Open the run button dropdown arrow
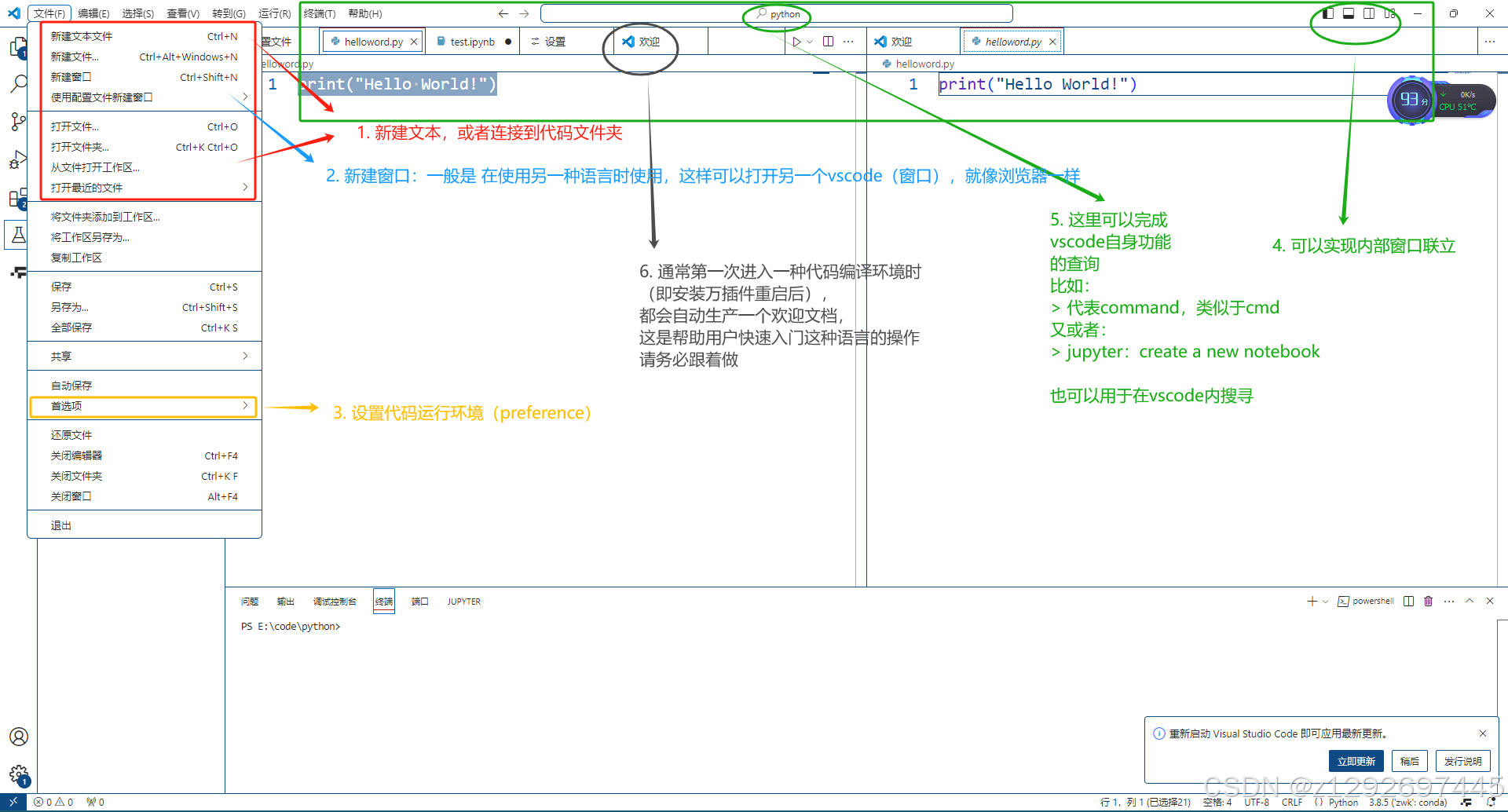 click(808, 41)
